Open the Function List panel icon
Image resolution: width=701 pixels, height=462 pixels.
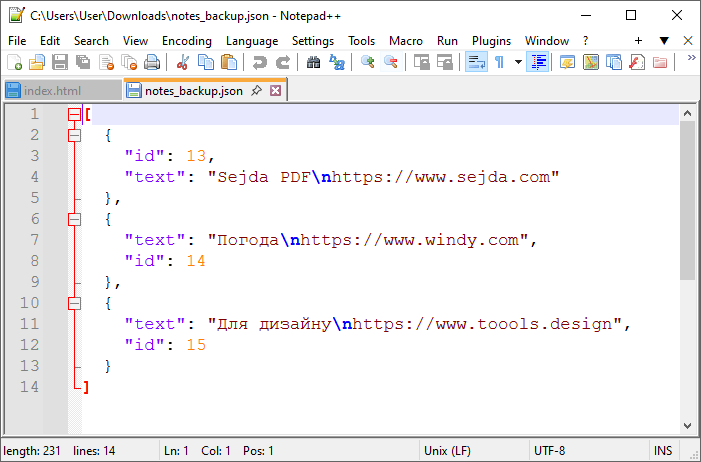(x=637, y=62)
